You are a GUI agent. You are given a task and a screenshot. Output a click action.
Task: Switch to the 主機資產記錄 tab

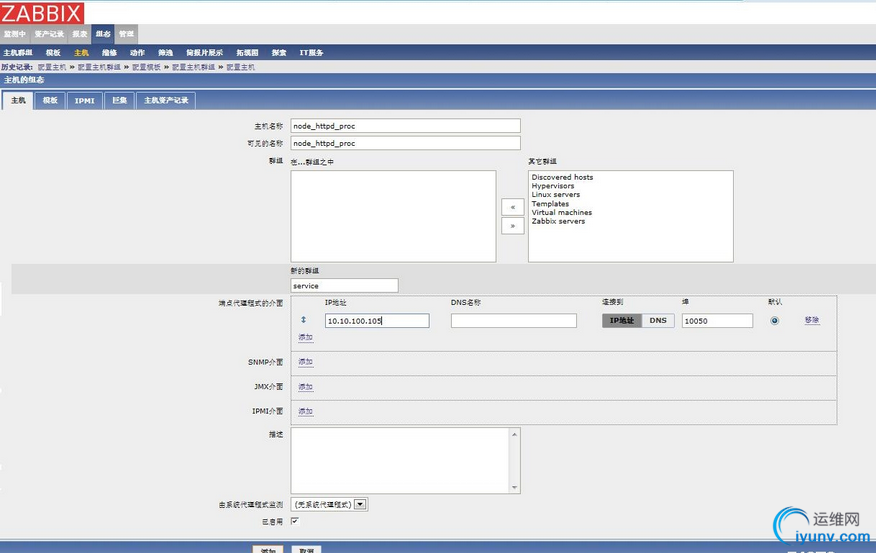point(166,101)
